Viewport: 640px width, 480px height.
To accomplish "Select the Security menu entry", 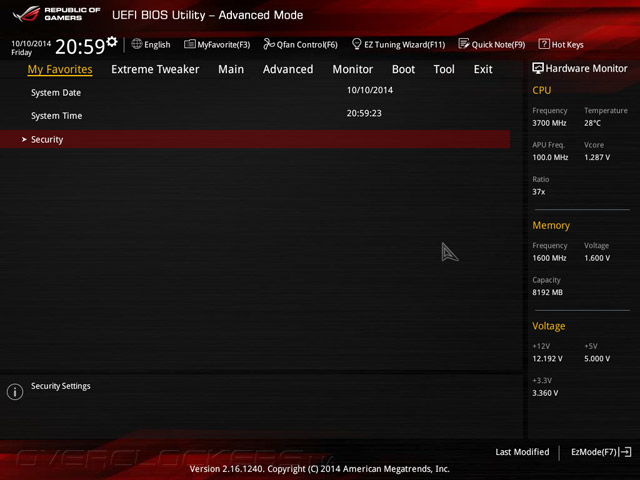I will click(x=255, y=140).
